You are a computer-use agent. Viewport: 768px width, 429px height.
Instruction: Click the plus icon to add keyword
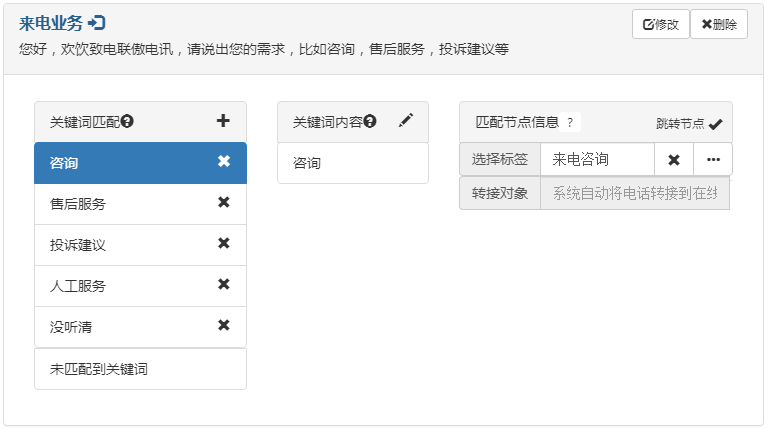tap(223, 121)
